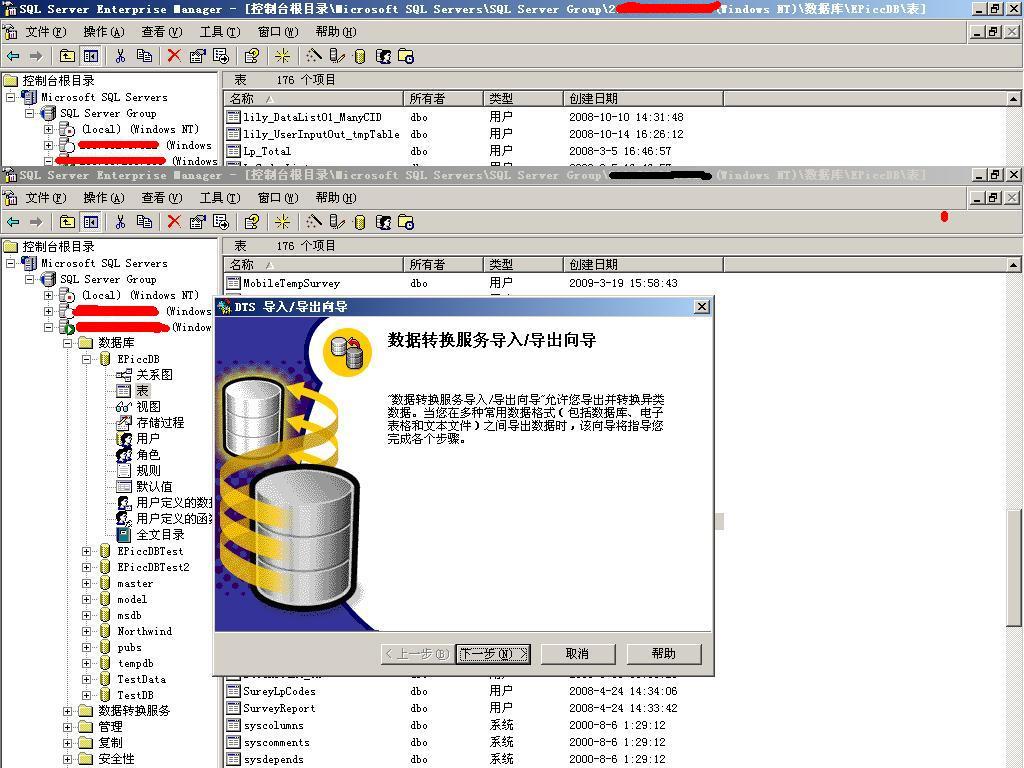1024x768 pixels.
Task: Expand the EPiccDBTest database node
Action: [x=86, y=551]
